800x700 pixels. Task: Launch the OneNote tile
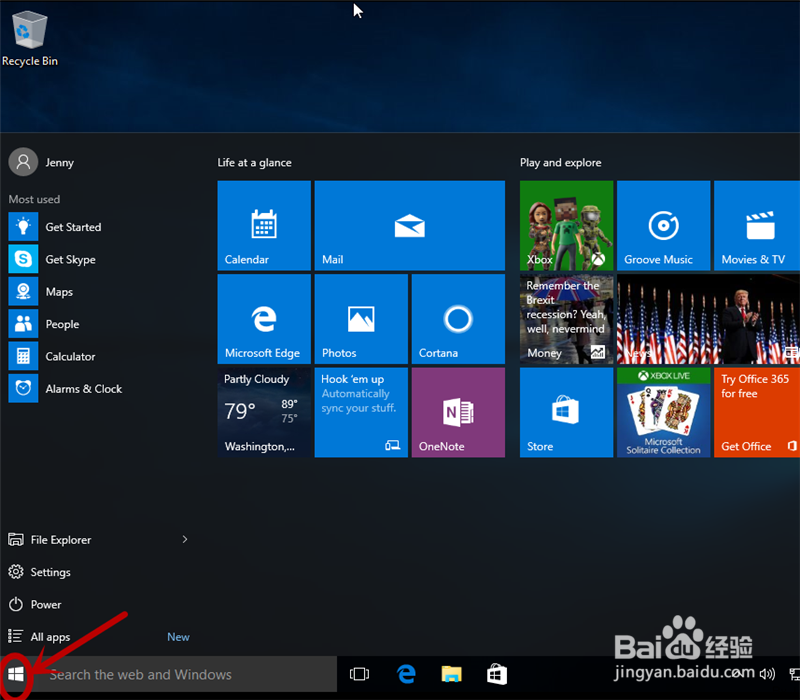458,412
